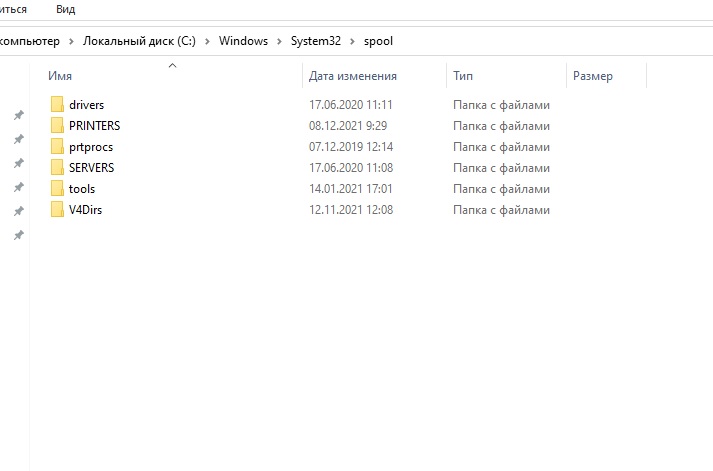Select the V4Dirs folder icon
Image resolution: width=713 pixels, height=471 pixels.
click(x=57, y=210)
